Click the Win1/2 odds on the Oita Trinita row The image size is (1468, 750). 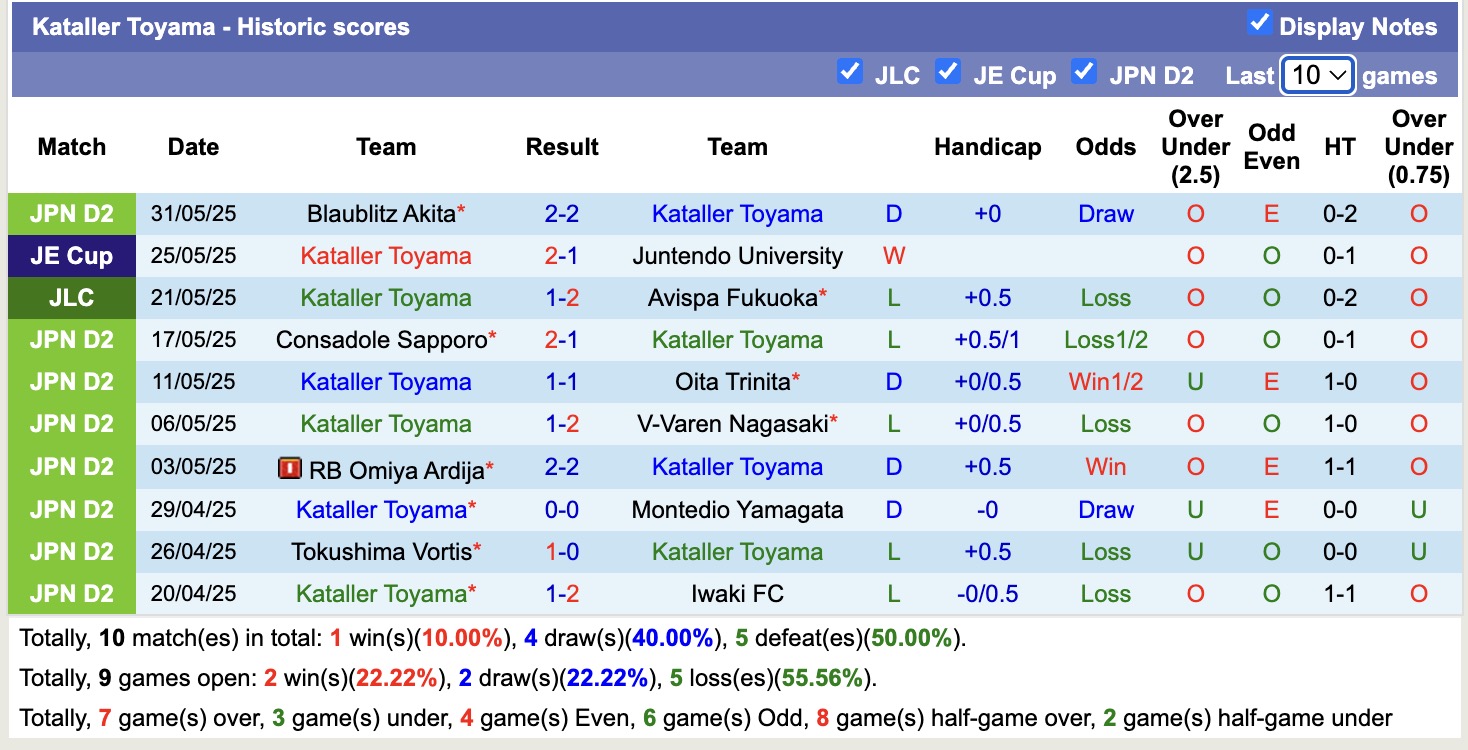tap(1106, 381)
